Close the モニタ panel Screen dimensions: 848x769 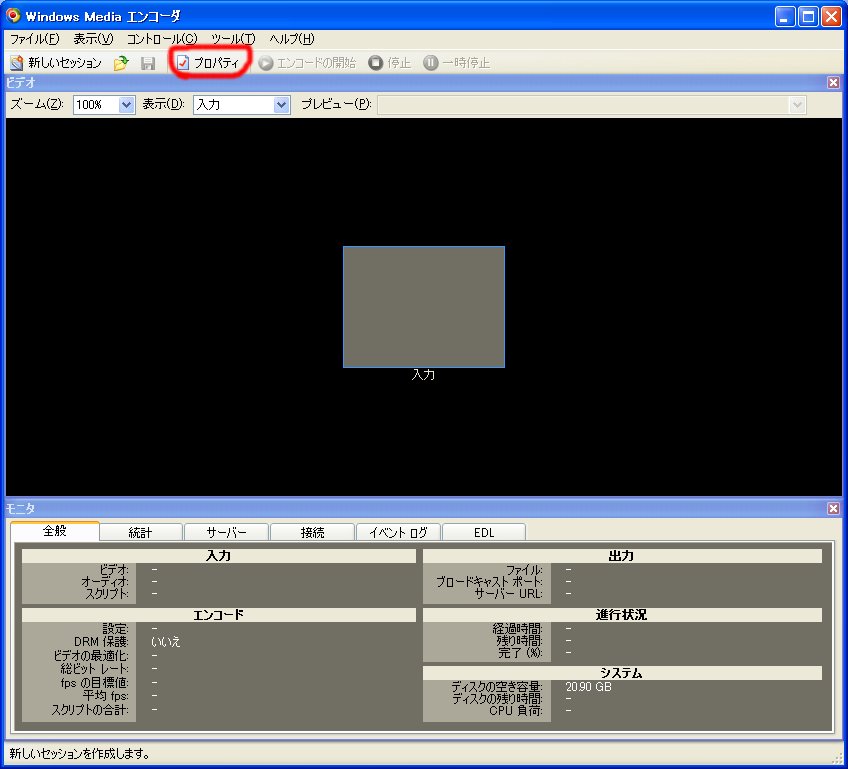point(833,508)
